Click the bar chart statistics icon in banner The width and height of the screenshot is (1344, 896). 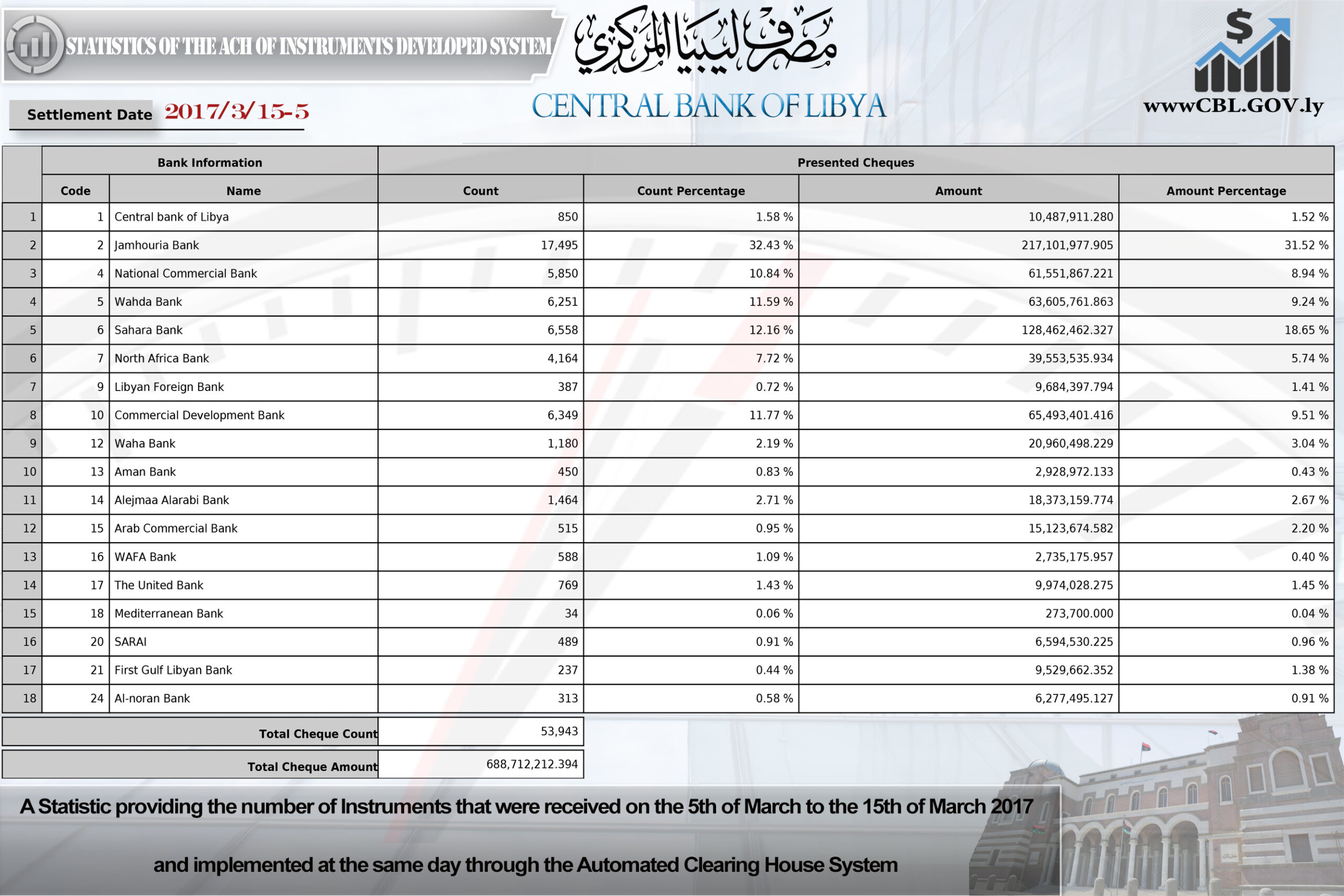(x=34, y=45)
